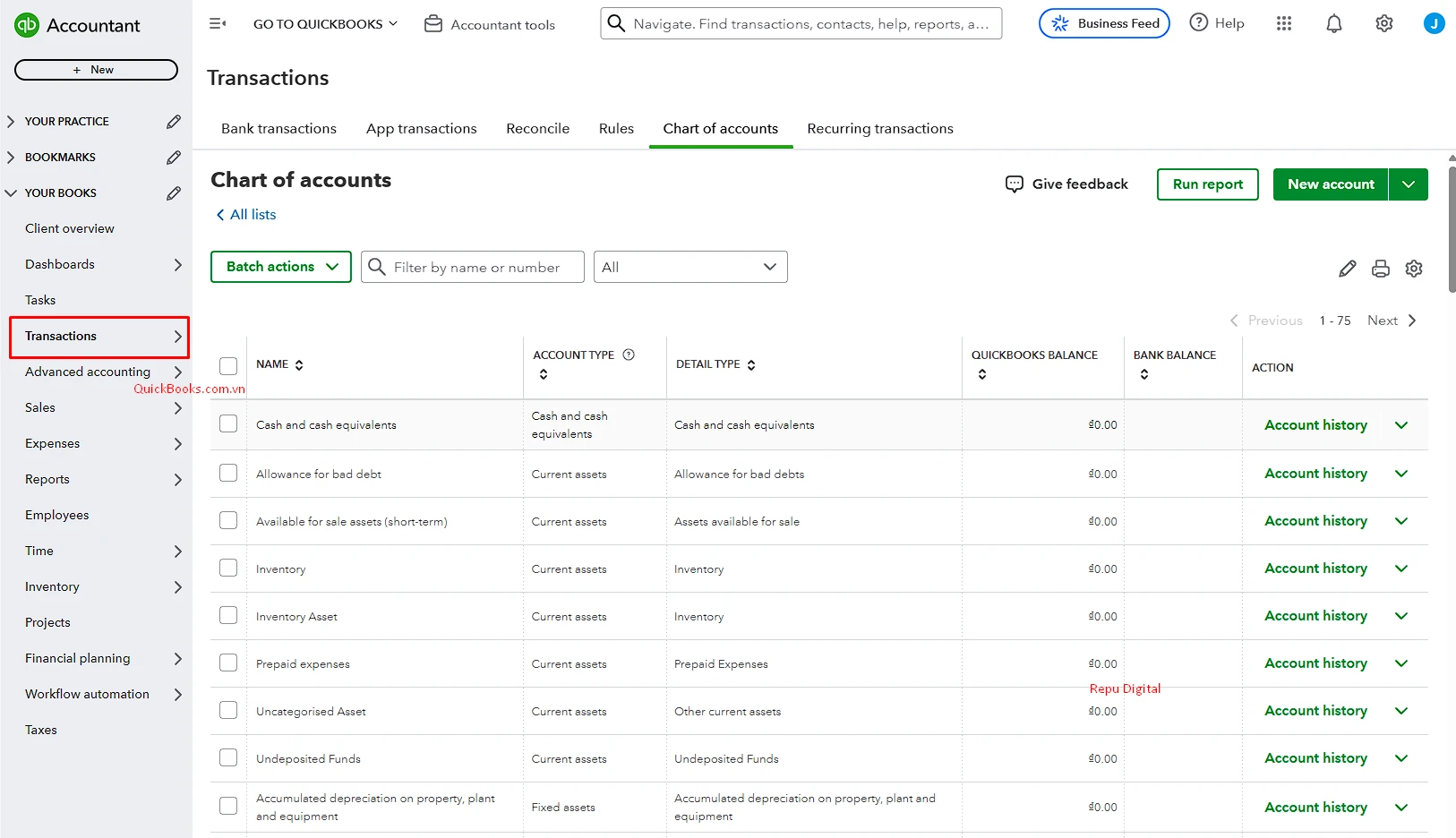Create a new account with the New account button

tap(1331, 184)
